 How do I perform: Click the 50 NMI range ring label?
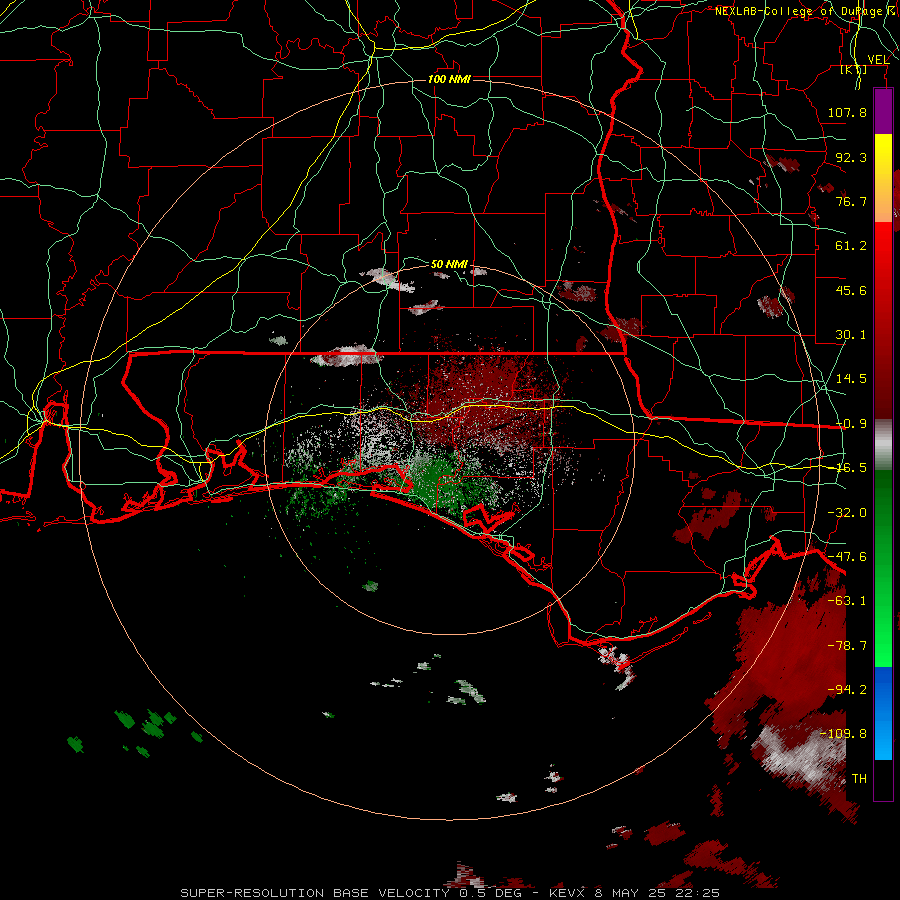pyautogui.click(x=449, y=264)
